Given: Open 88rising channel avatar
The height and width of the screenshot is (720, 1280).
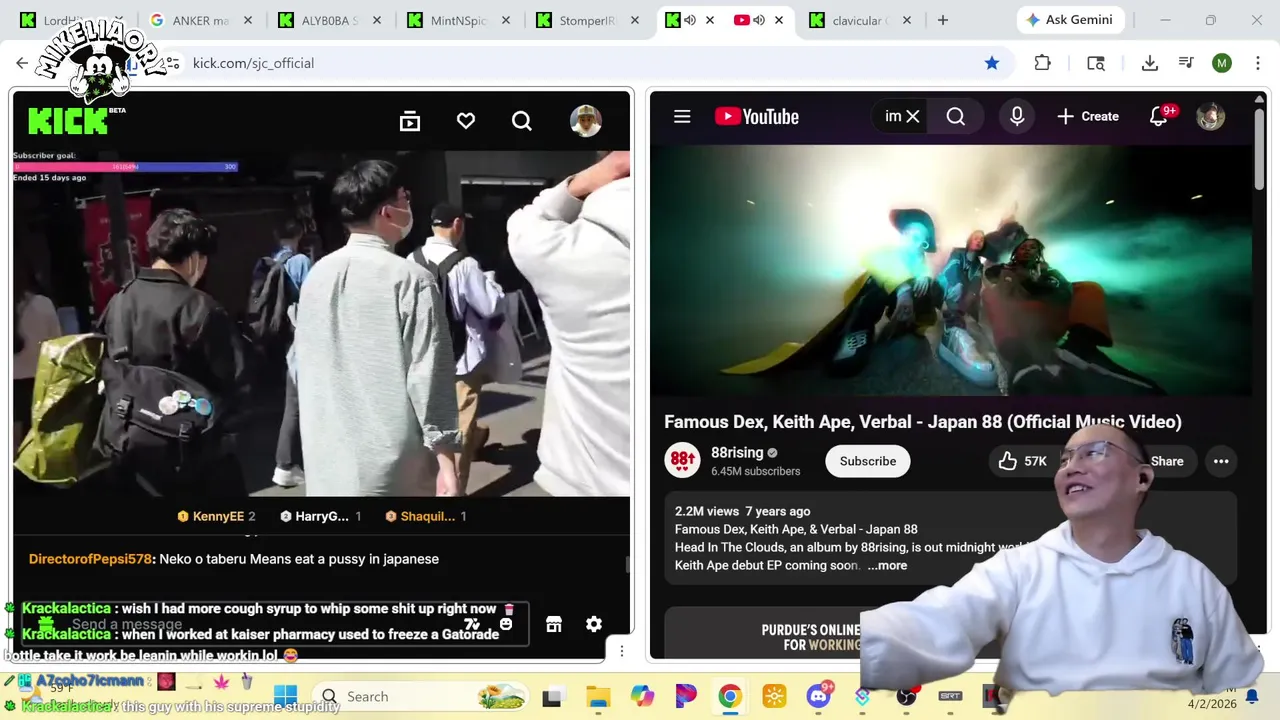Looking at the screenshot, I should (x=683, y=460).
